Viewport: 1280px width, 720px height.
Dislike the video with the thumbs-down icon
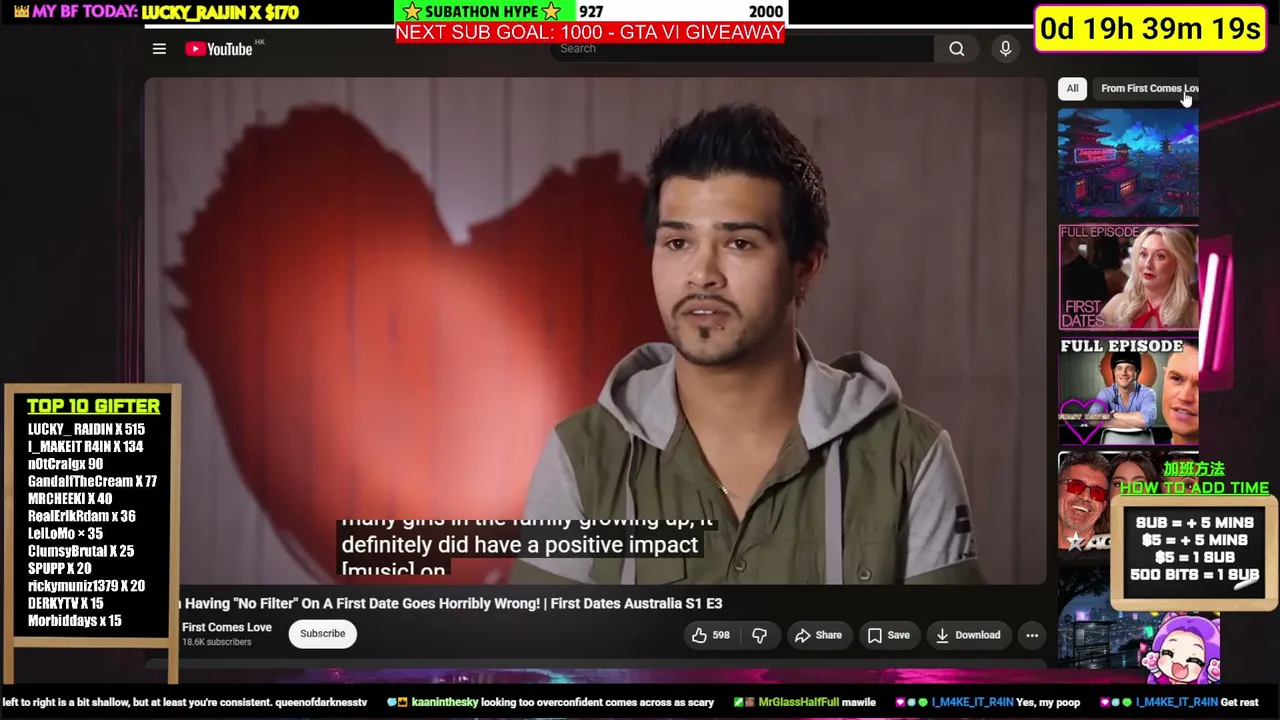pyautogui.click(x=759, y=635)
